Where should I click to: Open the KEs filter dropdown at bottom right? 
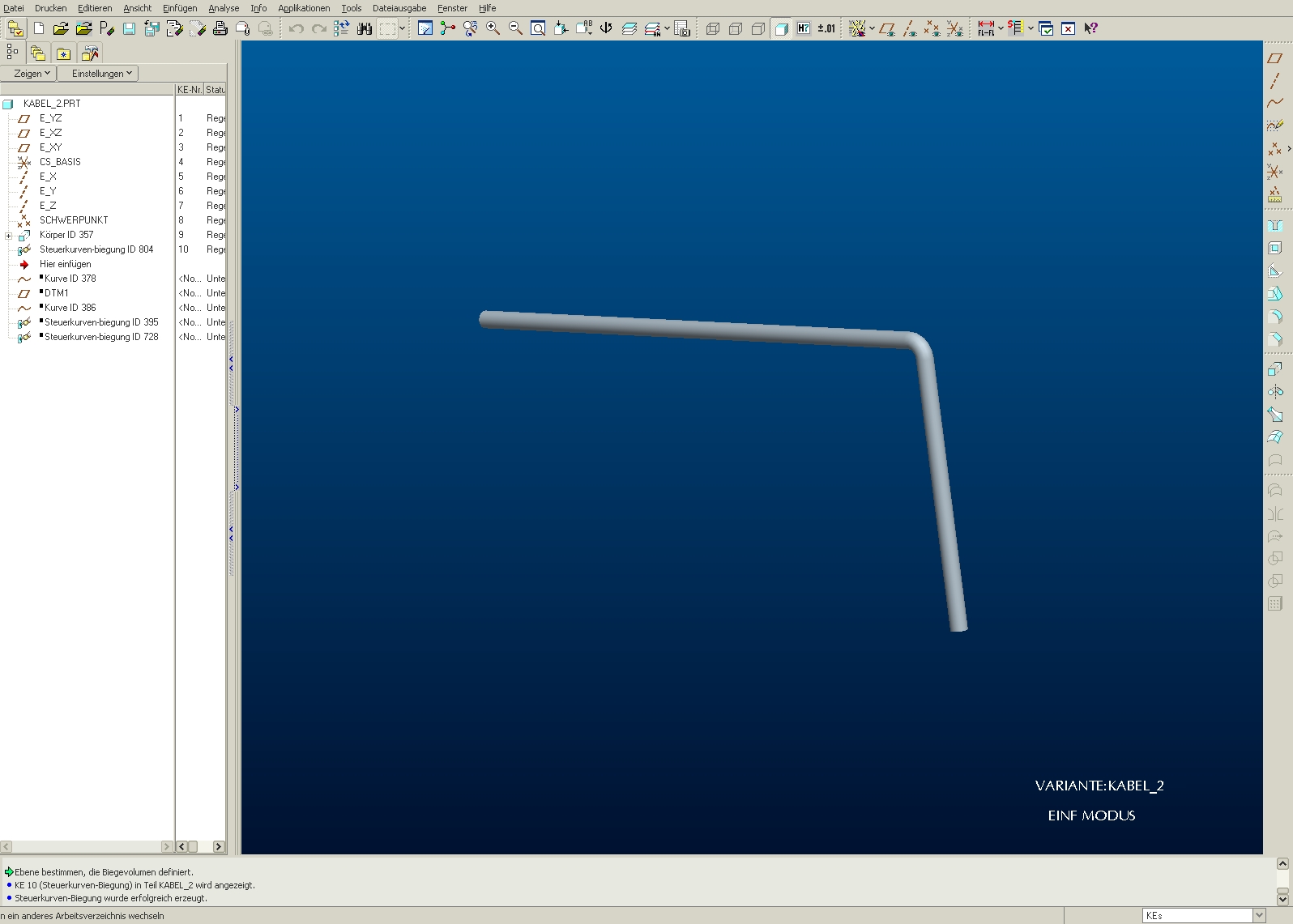(x=1259, y=915)
